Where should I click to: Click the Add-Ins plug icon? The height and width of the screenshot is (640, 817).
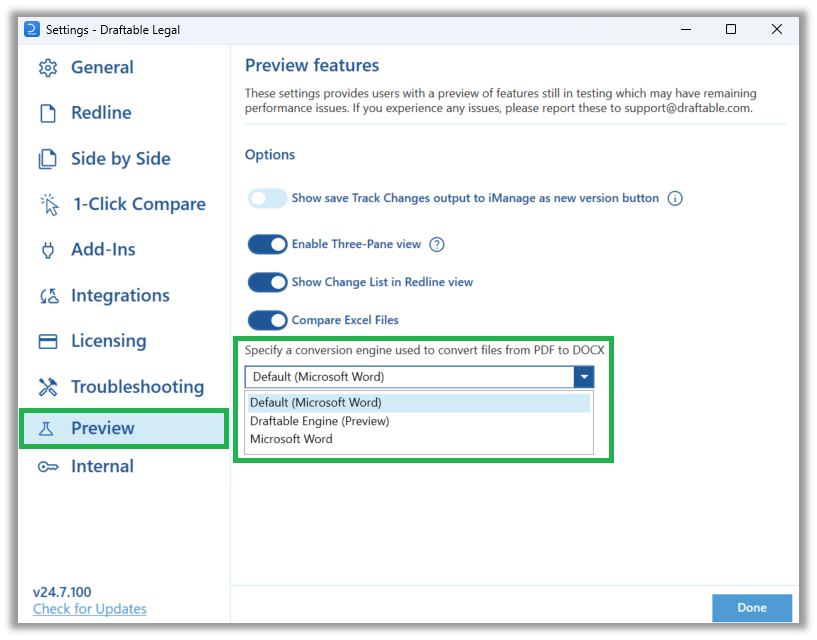[x=47, y=250]
